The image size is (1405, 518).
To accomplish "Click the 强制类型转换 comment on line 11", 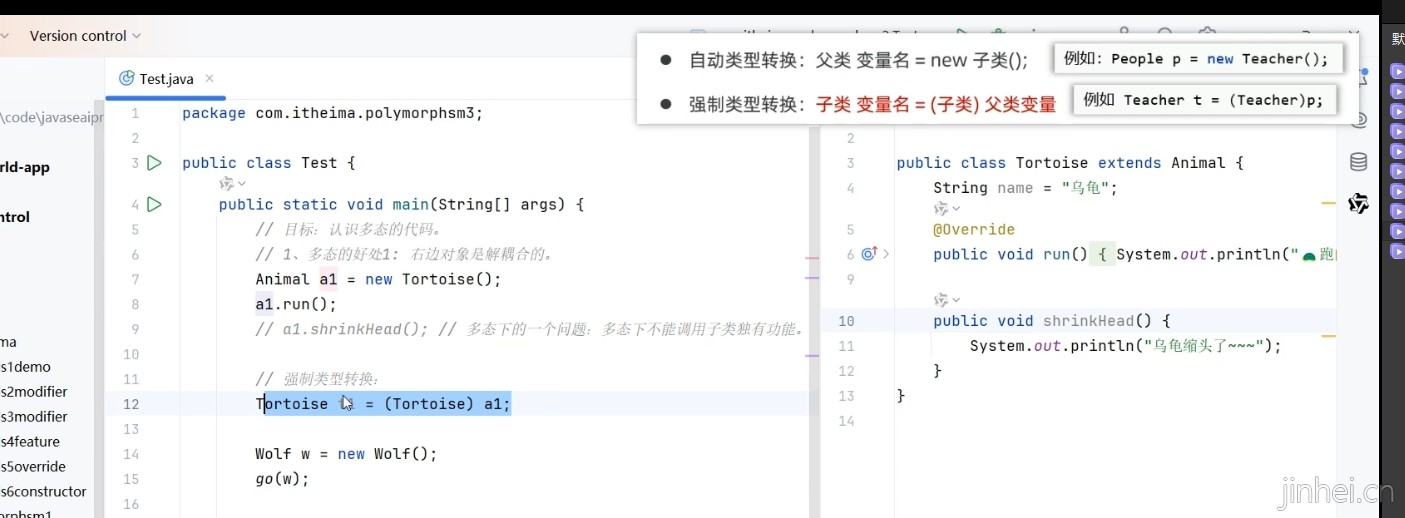I will click(317, 379).
